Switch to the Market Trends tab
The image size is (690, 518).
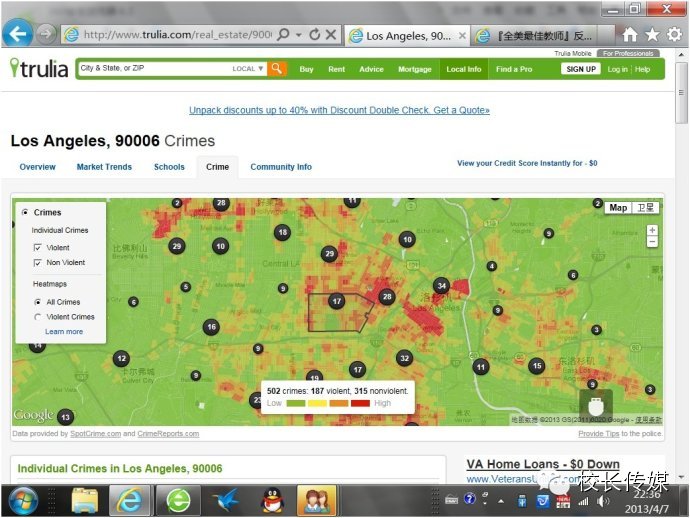coord(104,167)
